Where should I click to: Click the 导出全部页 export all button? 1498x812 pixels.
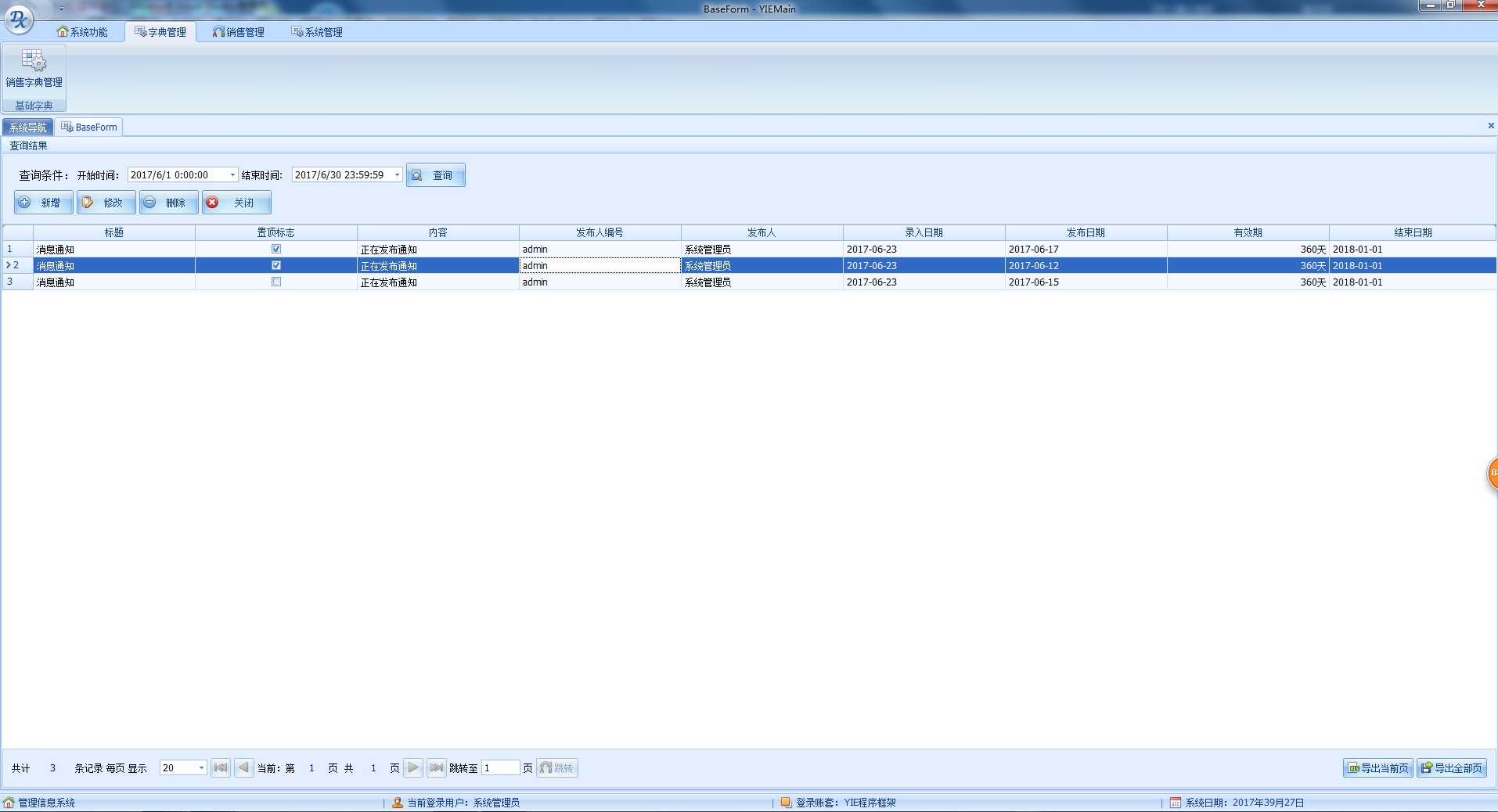pos(1451,768)
